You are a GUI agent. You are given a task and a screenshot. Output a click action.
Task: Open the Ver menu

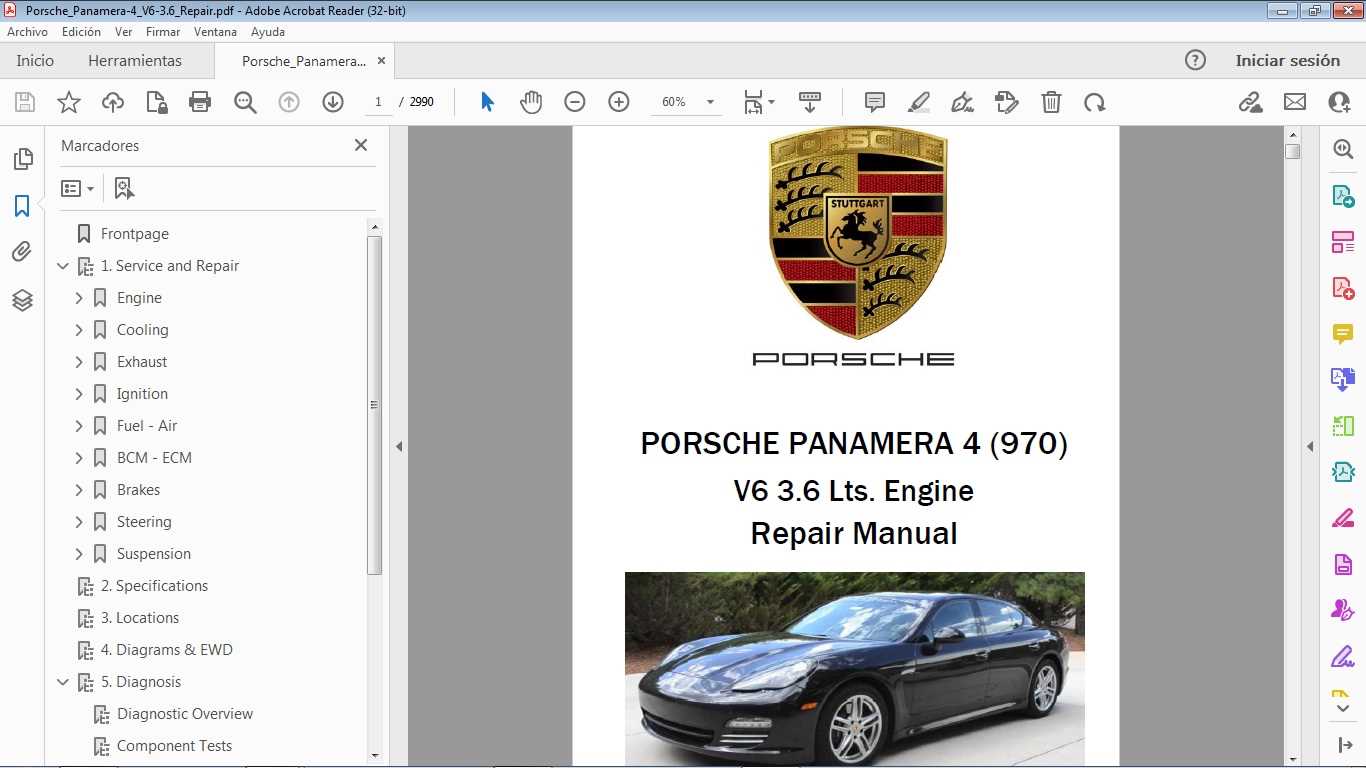pyautogui.click(x=124, y=32)
